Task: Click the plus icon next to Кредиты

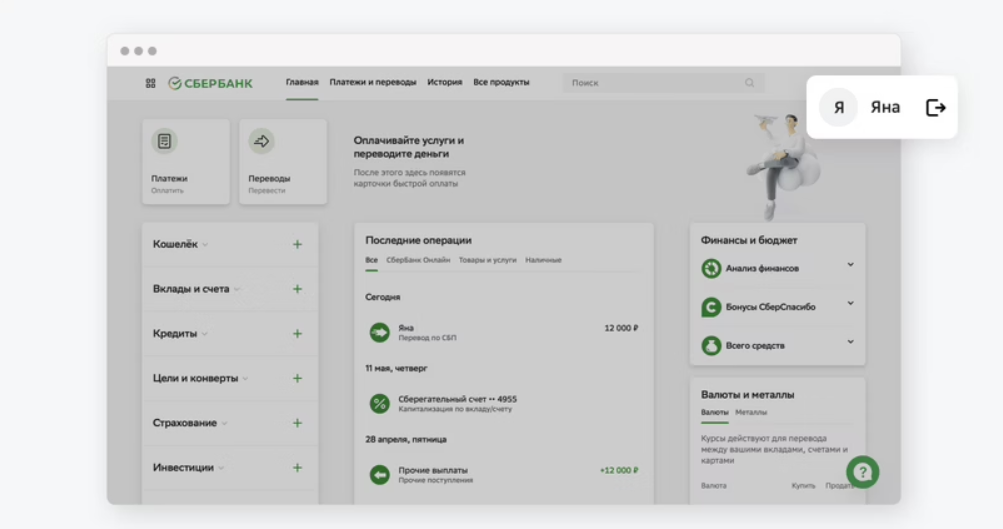Action: (x=297, y=334)
